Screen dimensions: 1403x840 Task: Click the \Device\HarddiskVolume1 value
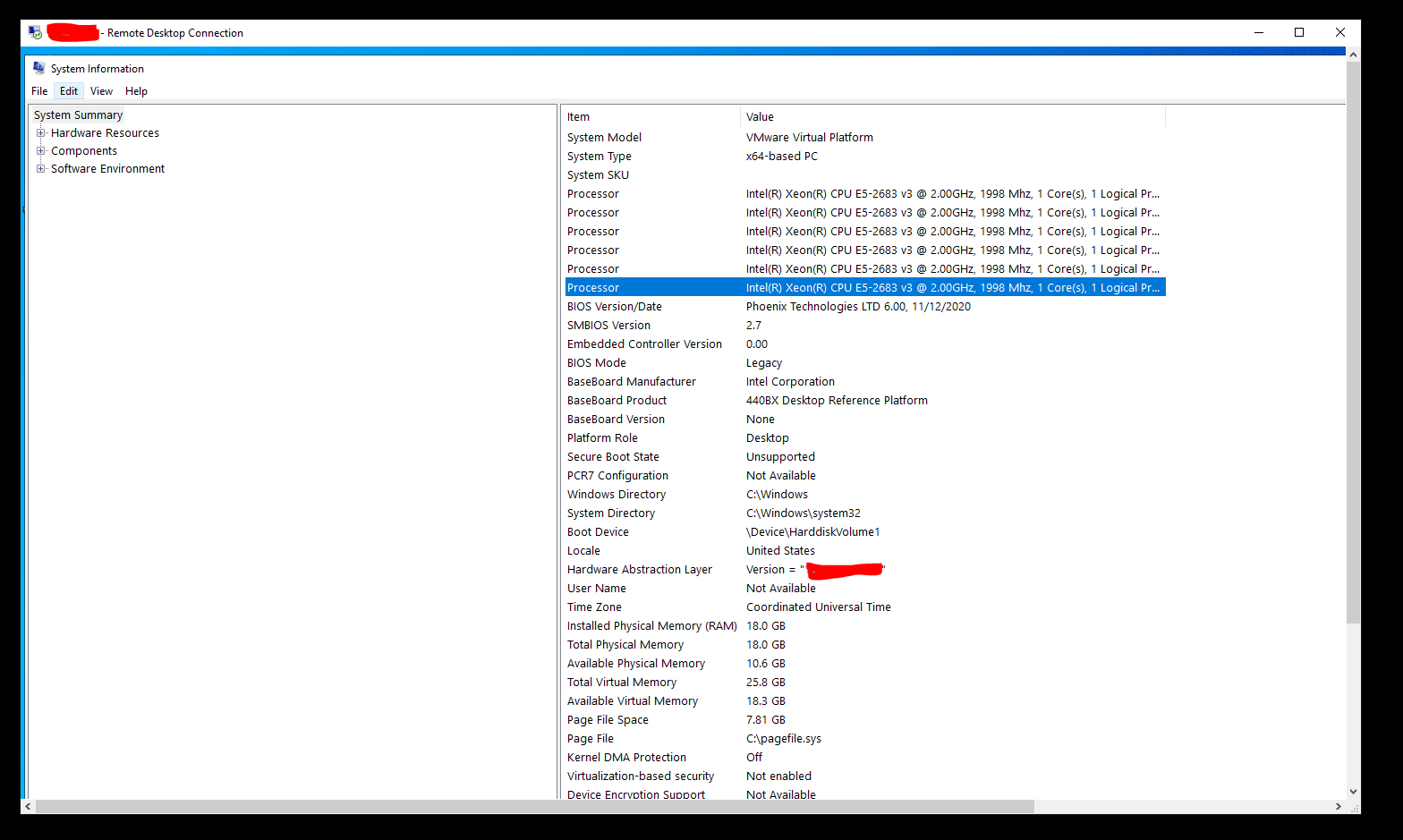[813, 532]
